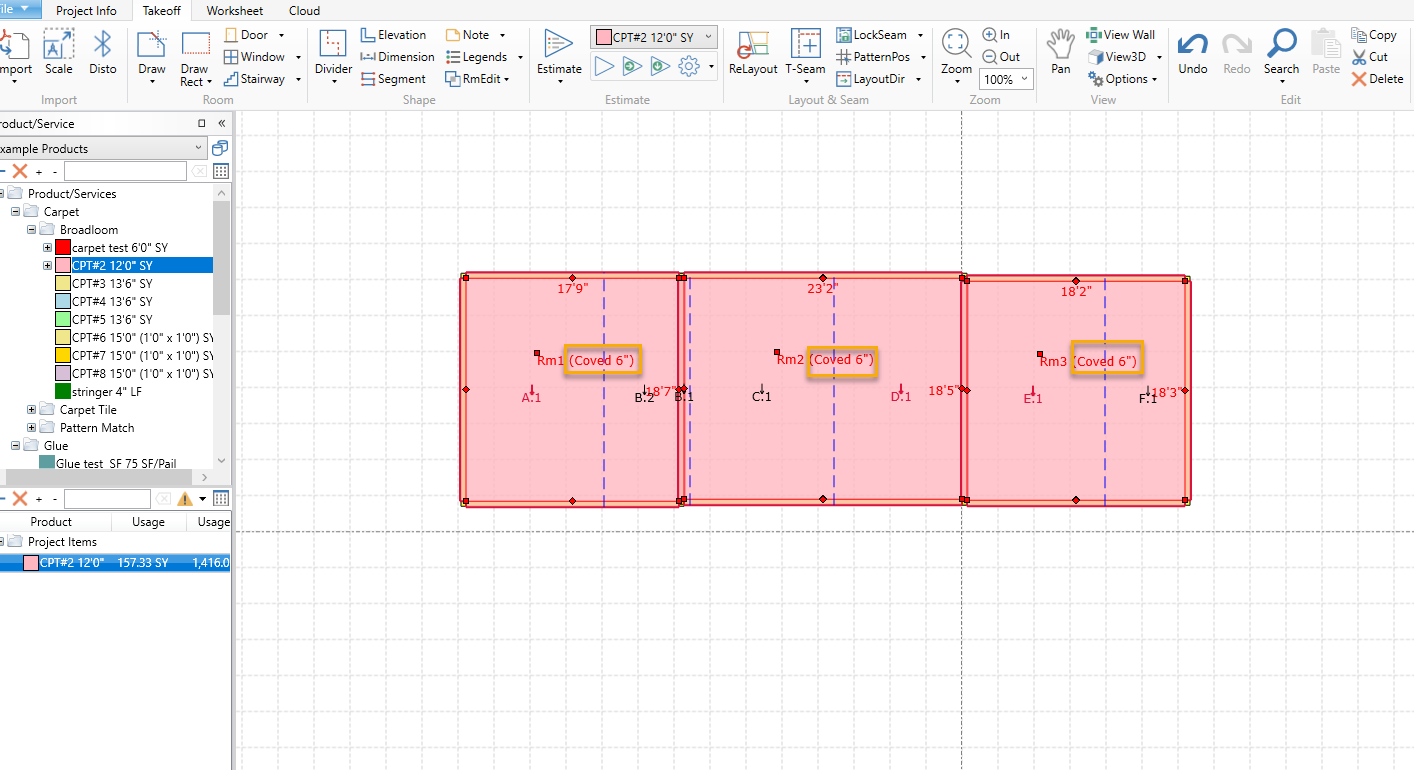This screenshot has width=1414, height=770.
Task: Zoom In on the drawing
Action: click(x=996, y=35)
